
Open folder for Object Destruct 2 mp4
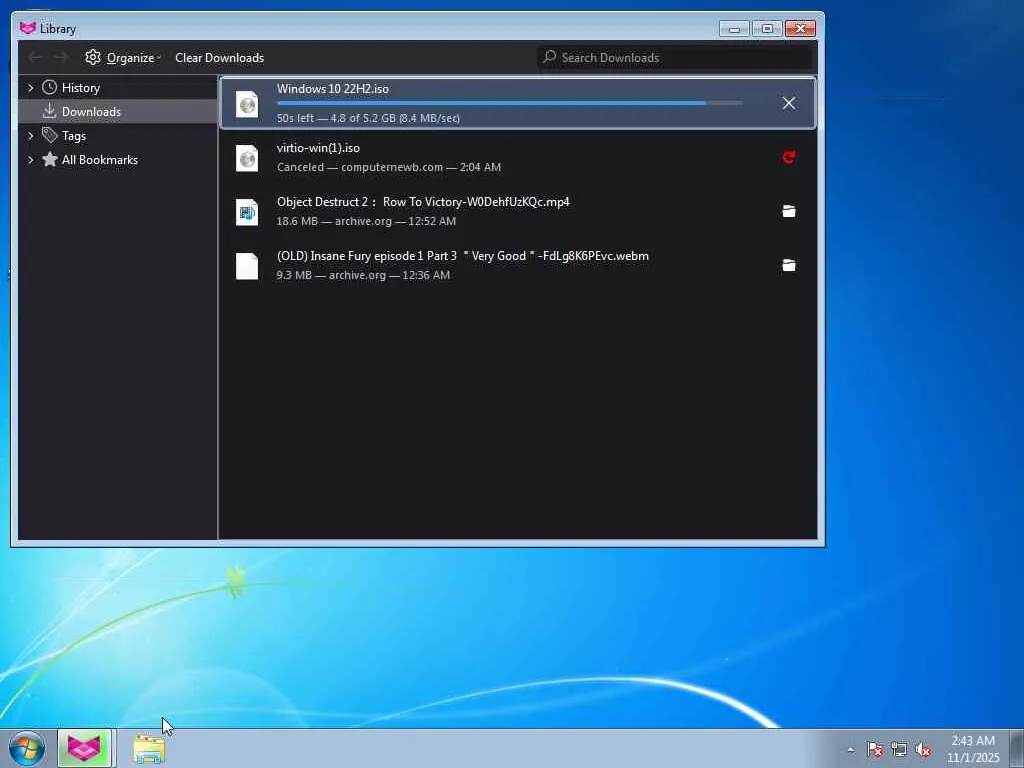coord(788,211)
